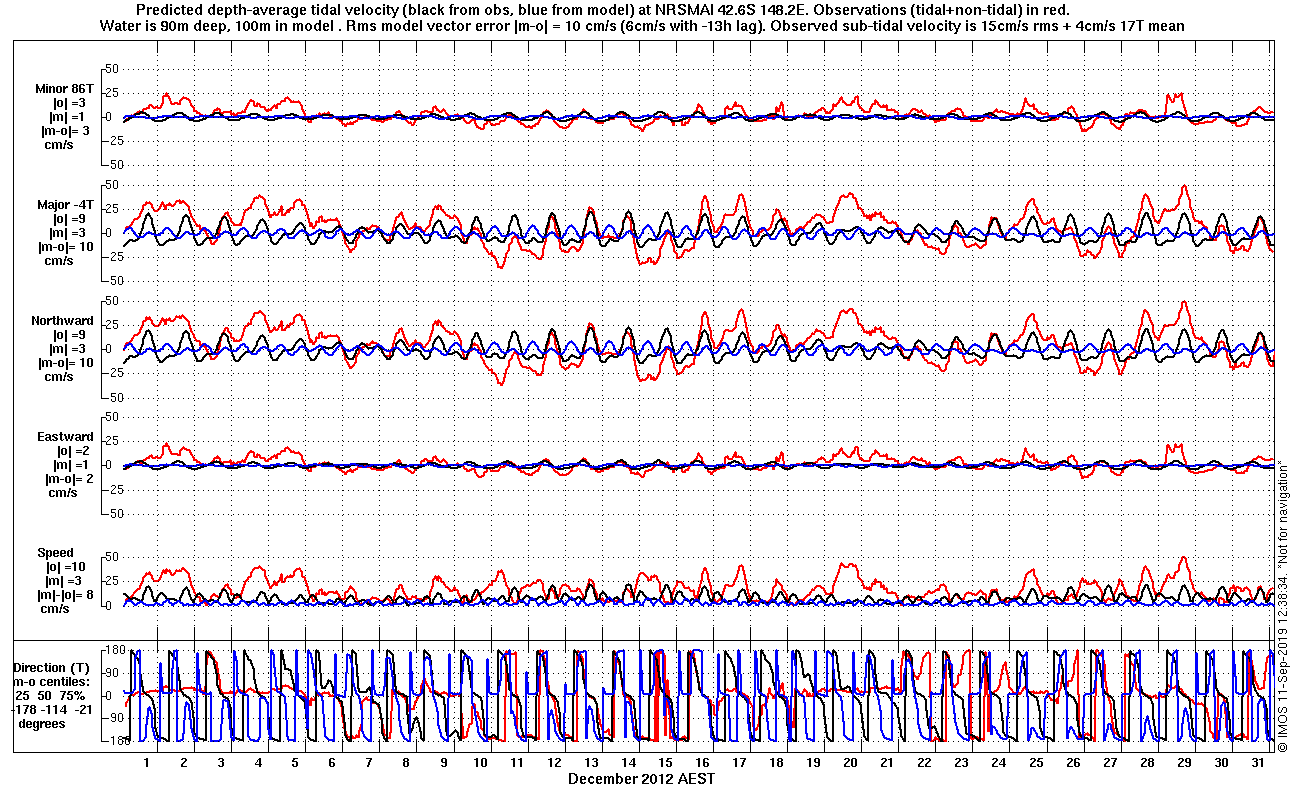This screenshot has height=800, width=1300.
Task: Click the "Eastward" panel label
Action: pos(65,436)
